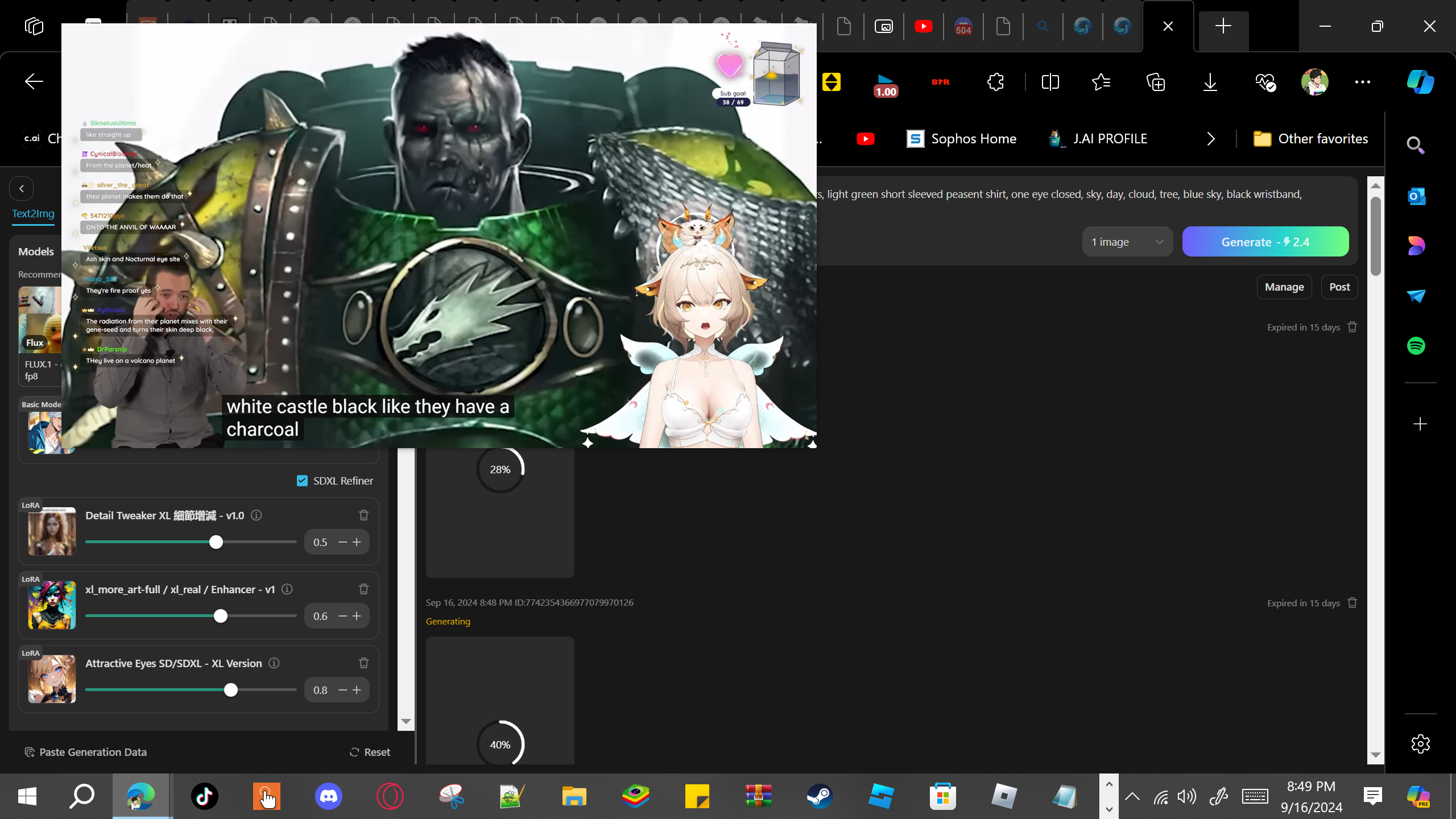Open the Extensions puzzle icon
Screen dimensions: 1456x819
pyautogui.click(x=995, y=82)
